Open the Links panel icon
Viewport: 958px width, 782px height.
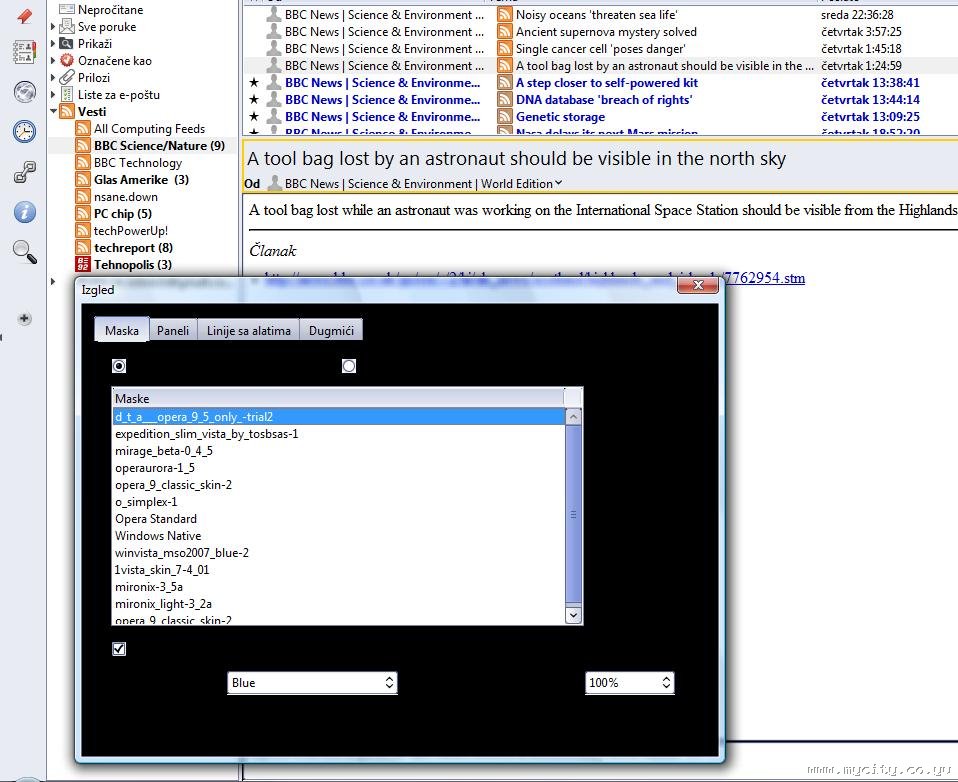24,172
